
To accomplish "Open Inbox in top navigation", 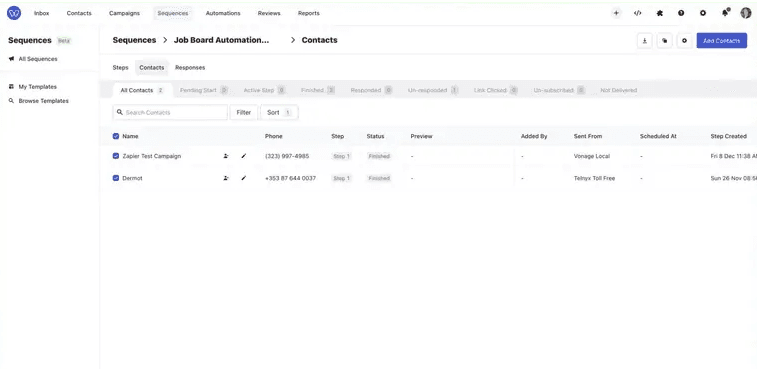I will click(x=42, y=13).
